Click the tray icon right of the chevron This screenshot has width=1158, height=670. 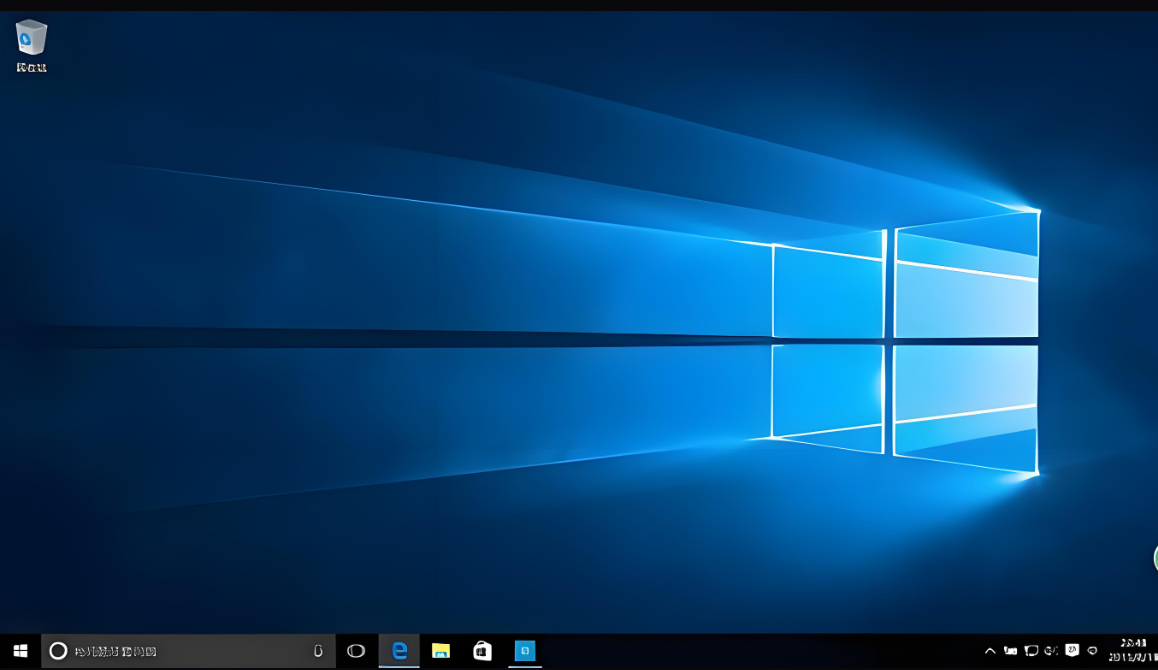(1010, 651)
